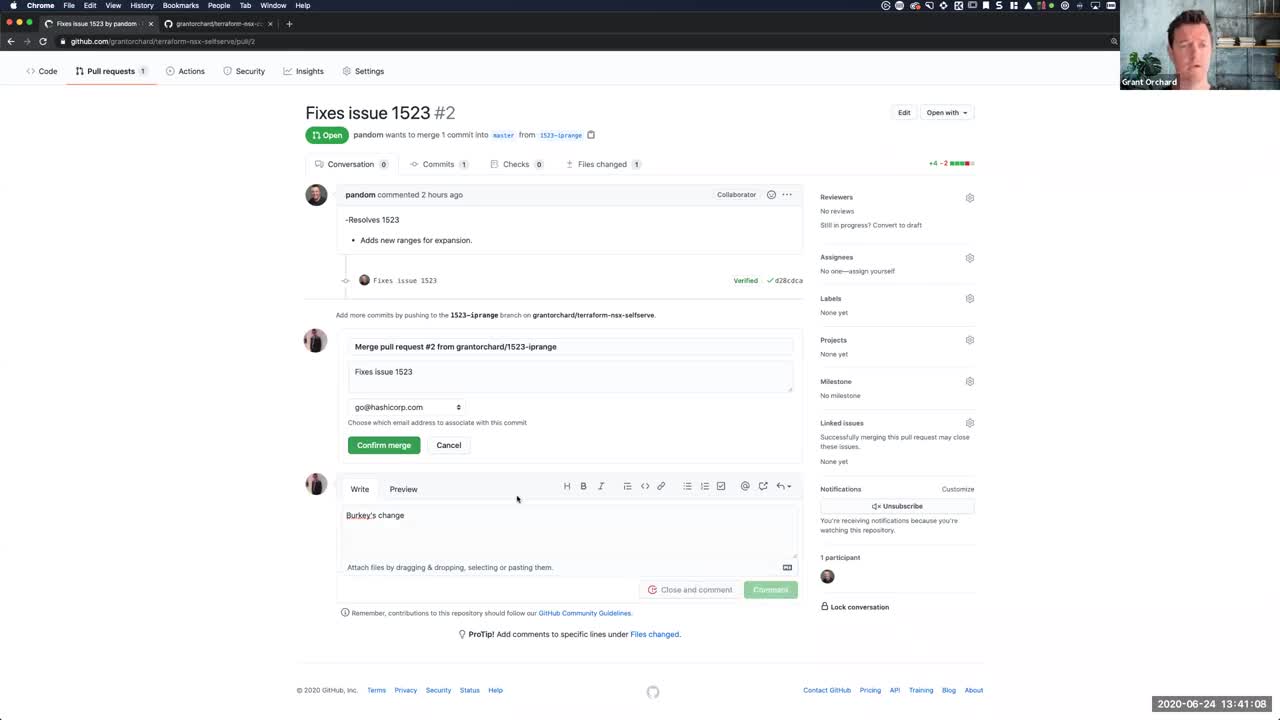Click the Confirm merge button
The height and width of the screenshot is (720, 1280).
click(x=383, y=445)
